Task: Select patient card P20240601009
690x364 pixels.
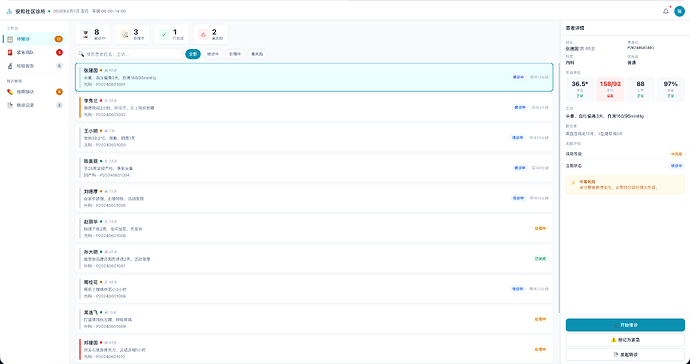Action: click(314, 319)
